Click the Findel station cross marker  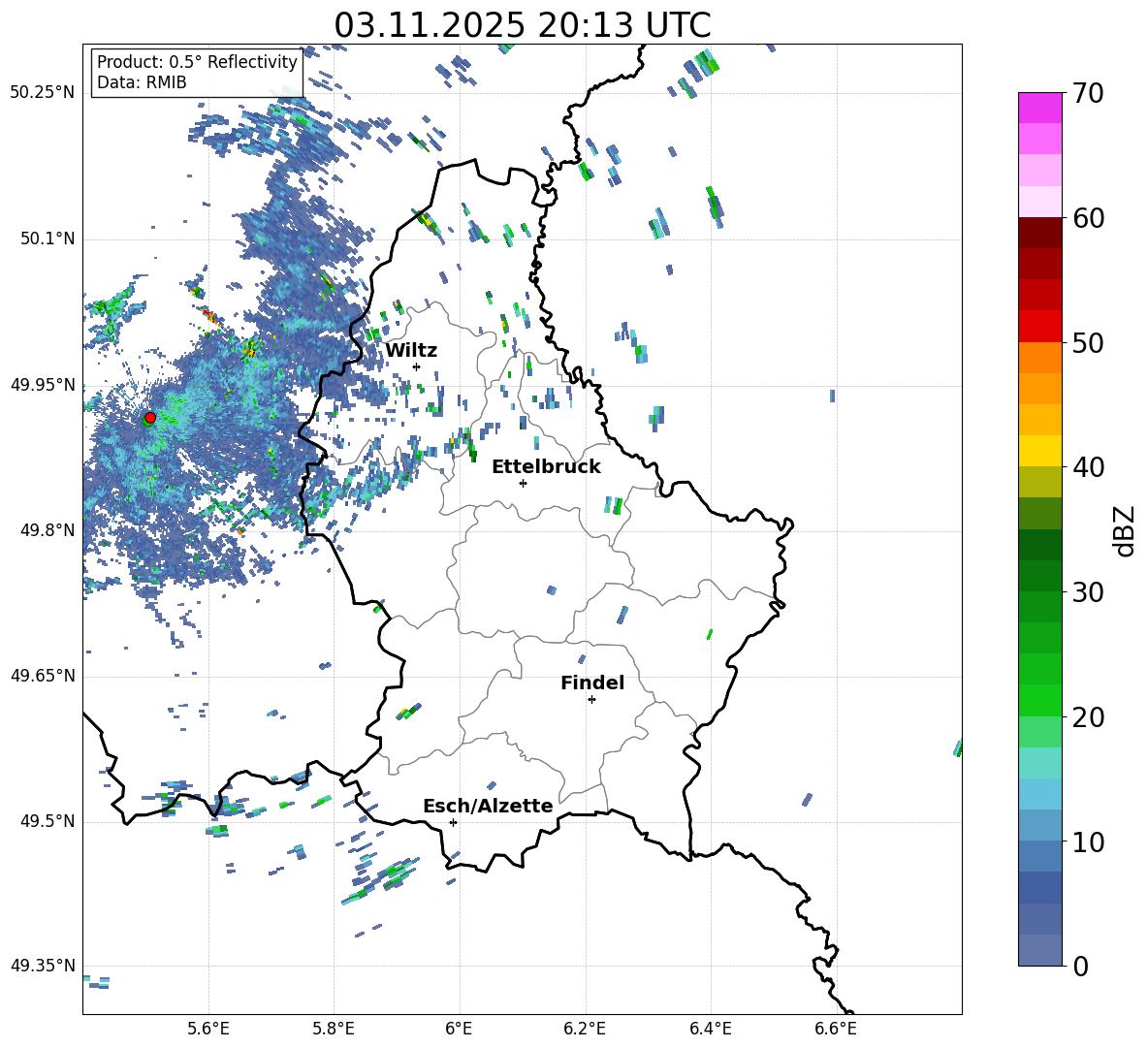(x=591, y=699)
